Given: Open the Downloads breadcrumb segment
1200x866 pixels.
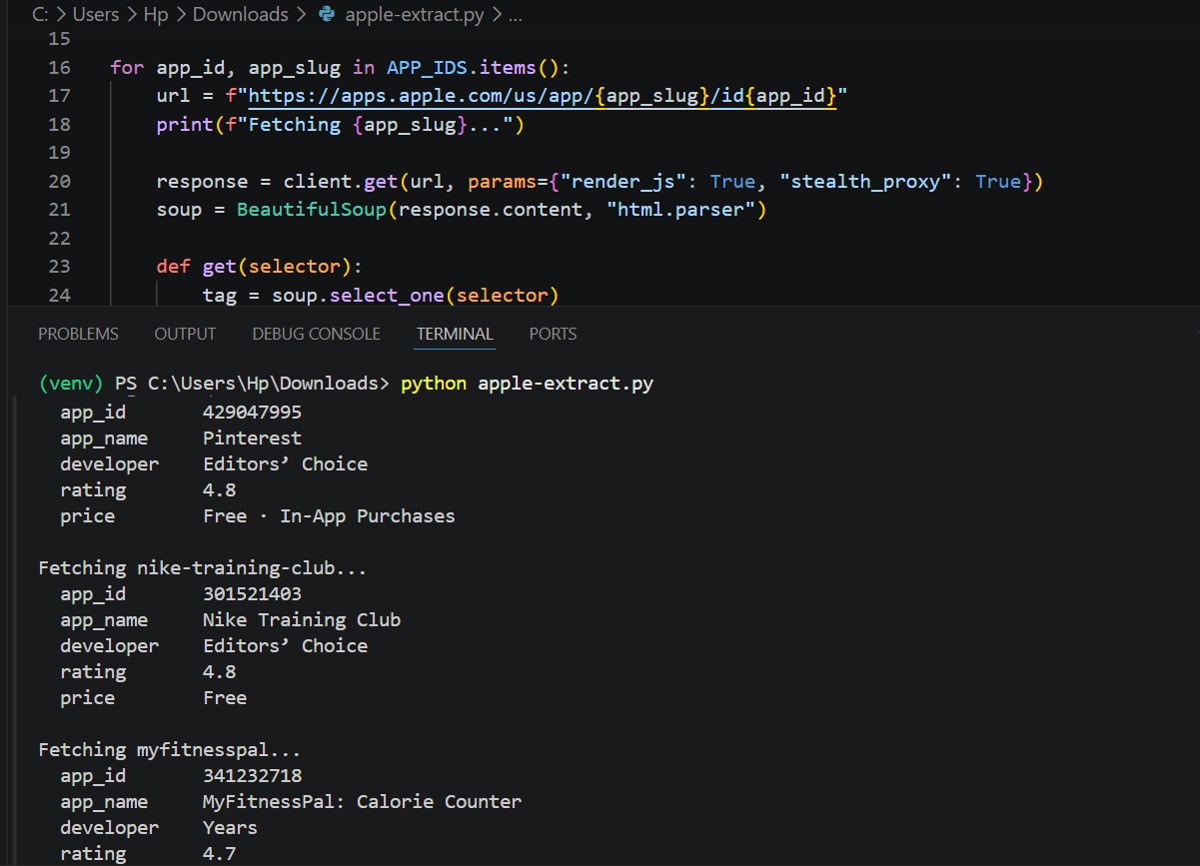Looking at the screenshot, I should [240, 15].
